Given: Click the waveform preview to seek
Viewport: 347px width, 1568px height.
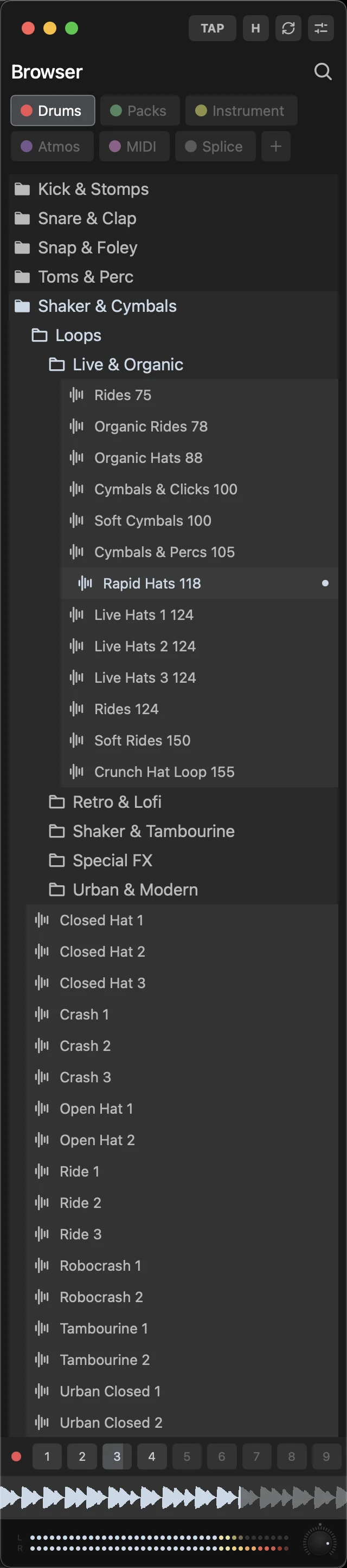Looking at the screenshot, I should (173, 1497).
